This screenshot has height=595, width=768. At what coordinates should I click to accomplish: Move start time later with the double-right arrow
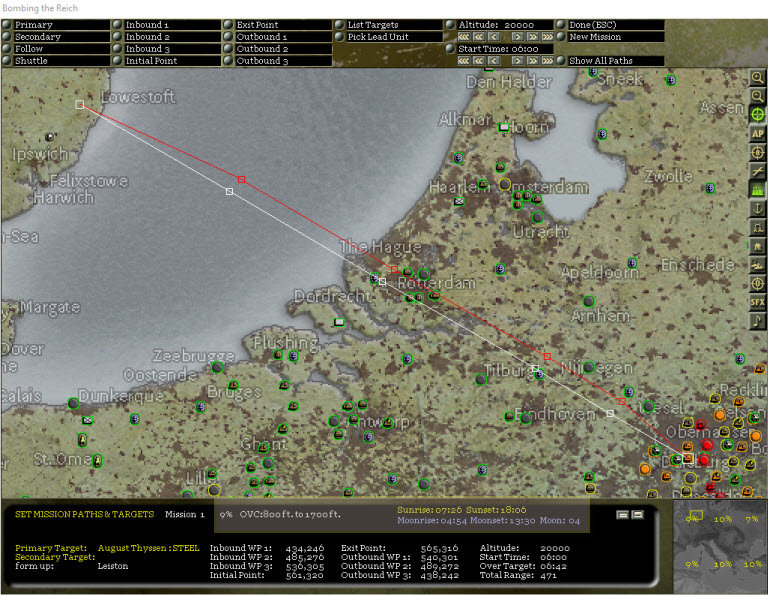coord(532,61)
